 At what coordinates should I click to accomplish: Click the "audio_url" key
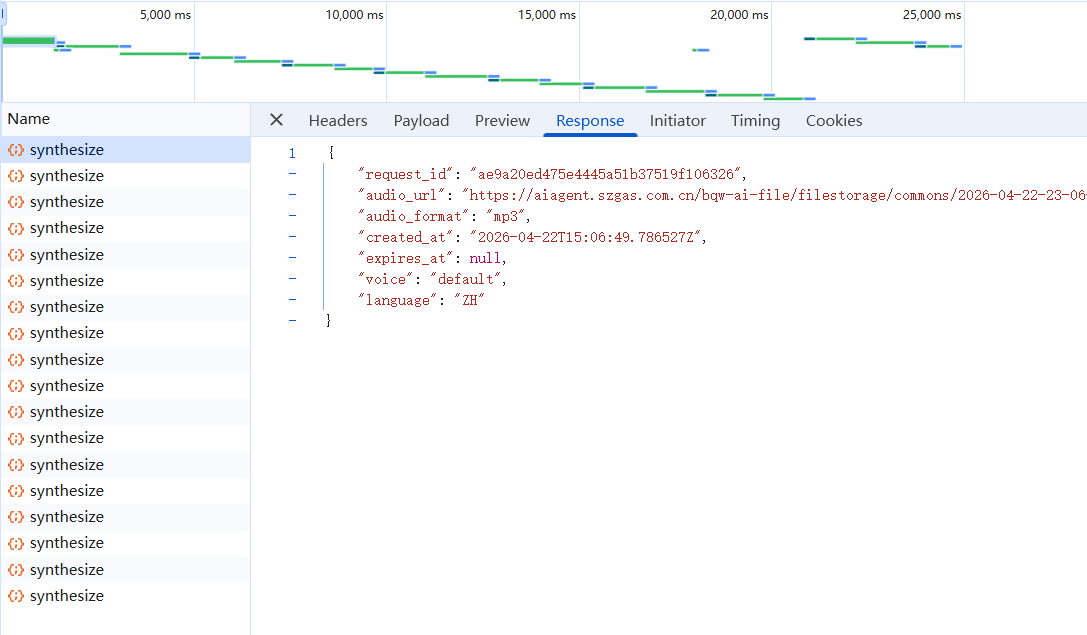coord(401,195)
